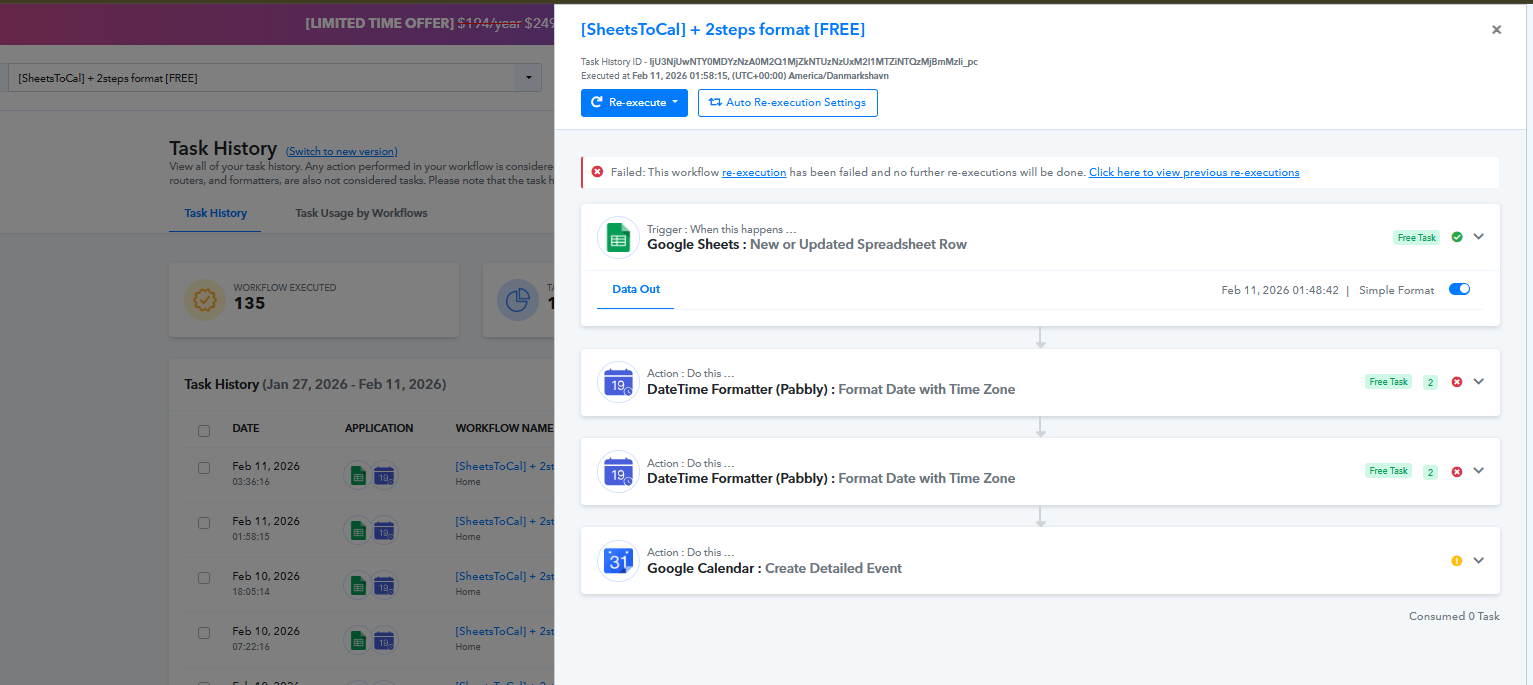Screen dimensions: 1533x685
Task: Click Free Task badge on second DateTime Formatter
Action: coord(1388,471)
